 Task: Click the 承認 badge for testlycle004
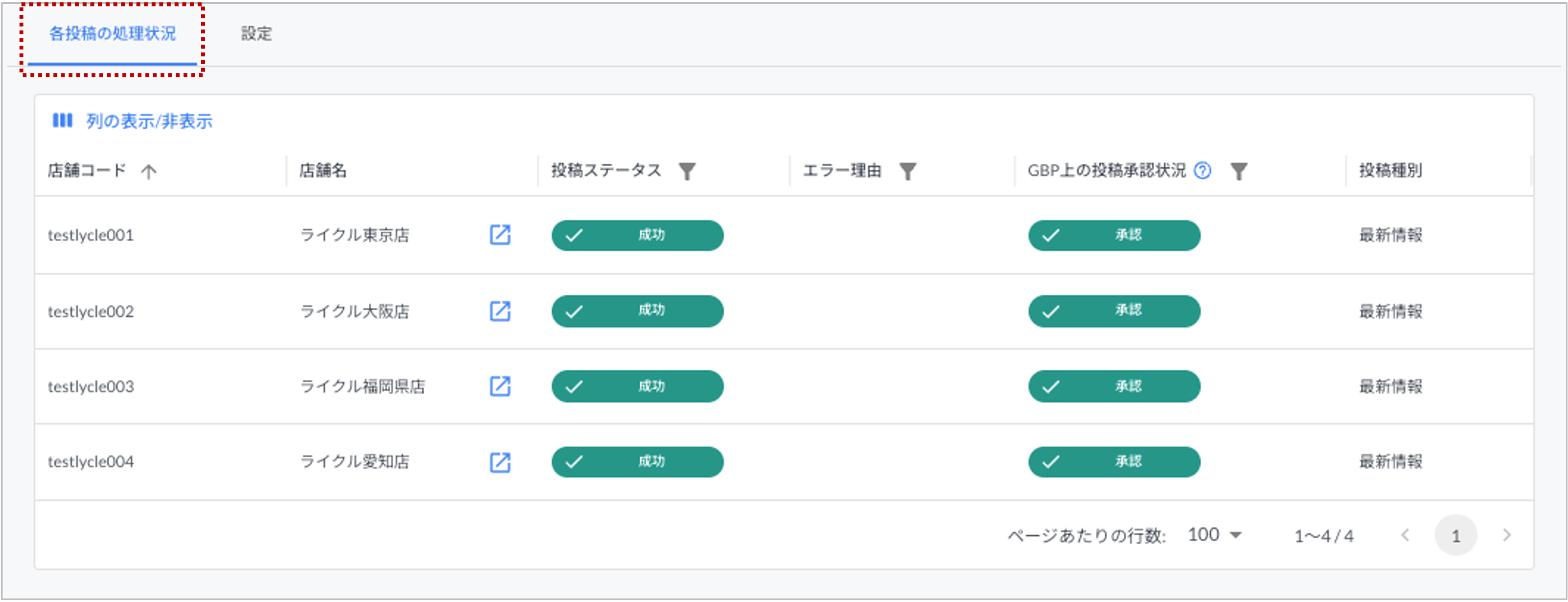(x=1113, y=462)
